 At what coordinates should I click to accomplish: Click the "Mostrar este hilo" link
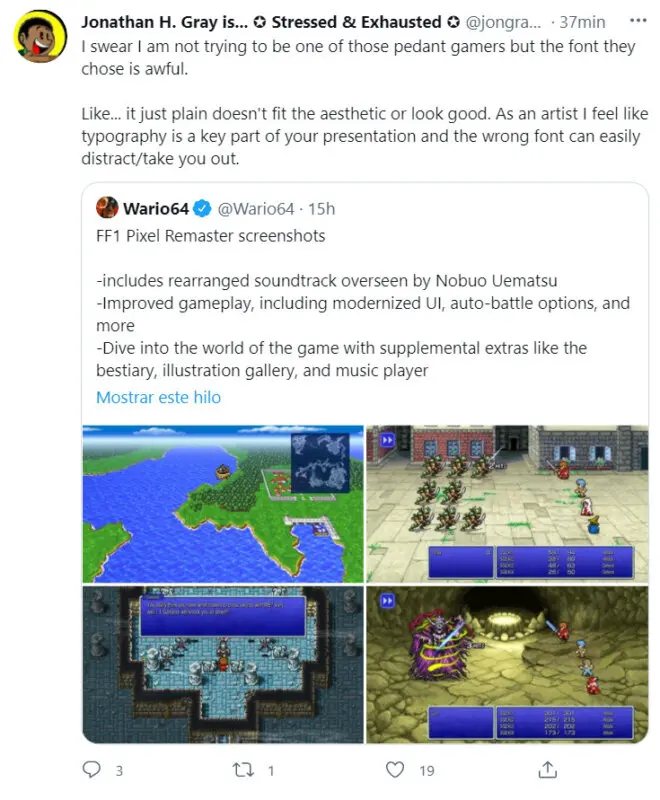coord(159,397)
